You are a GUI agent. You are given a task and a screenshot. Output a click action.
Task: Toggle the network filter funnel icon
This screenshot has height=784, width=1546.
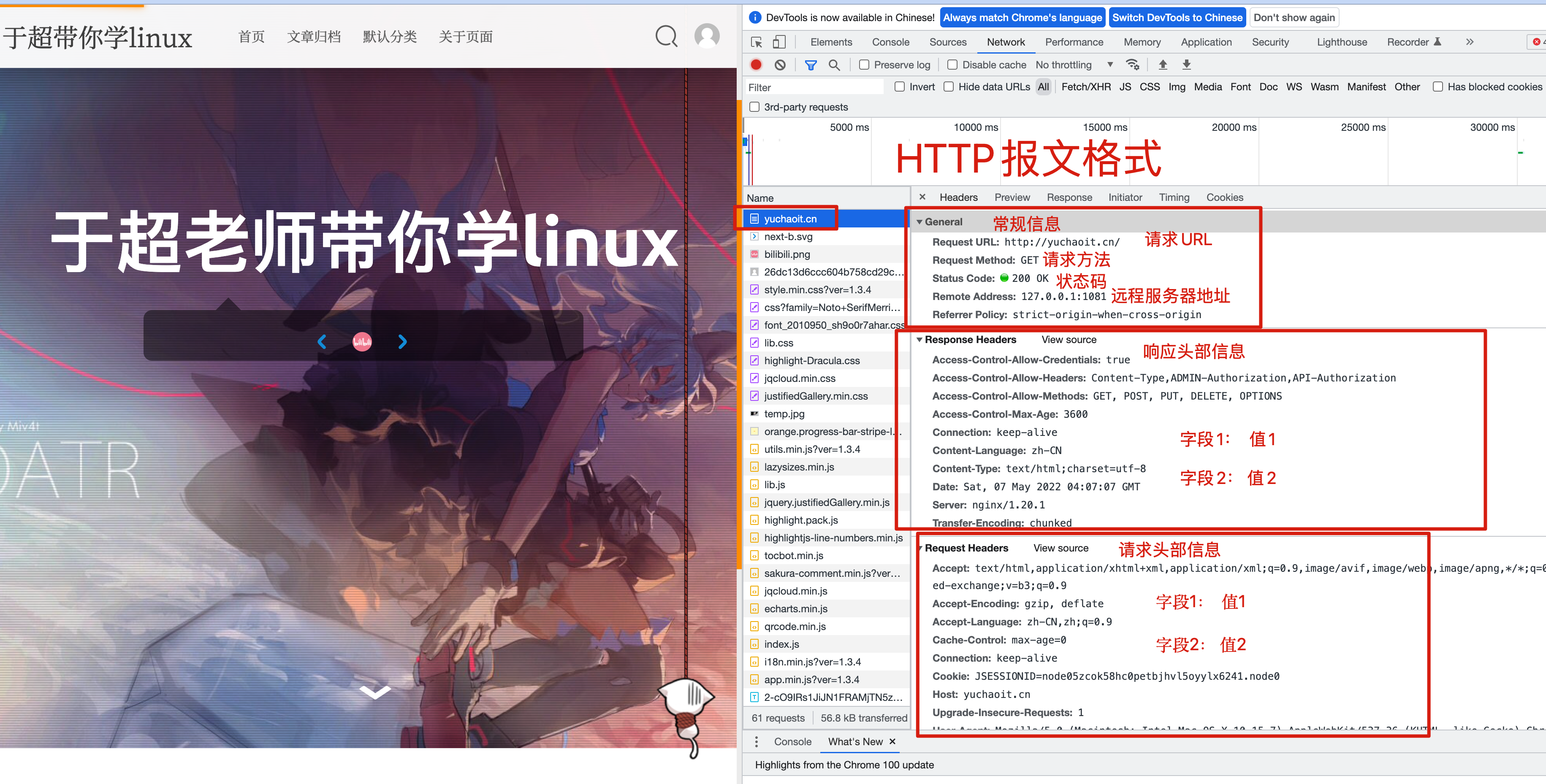click(810, 65)
